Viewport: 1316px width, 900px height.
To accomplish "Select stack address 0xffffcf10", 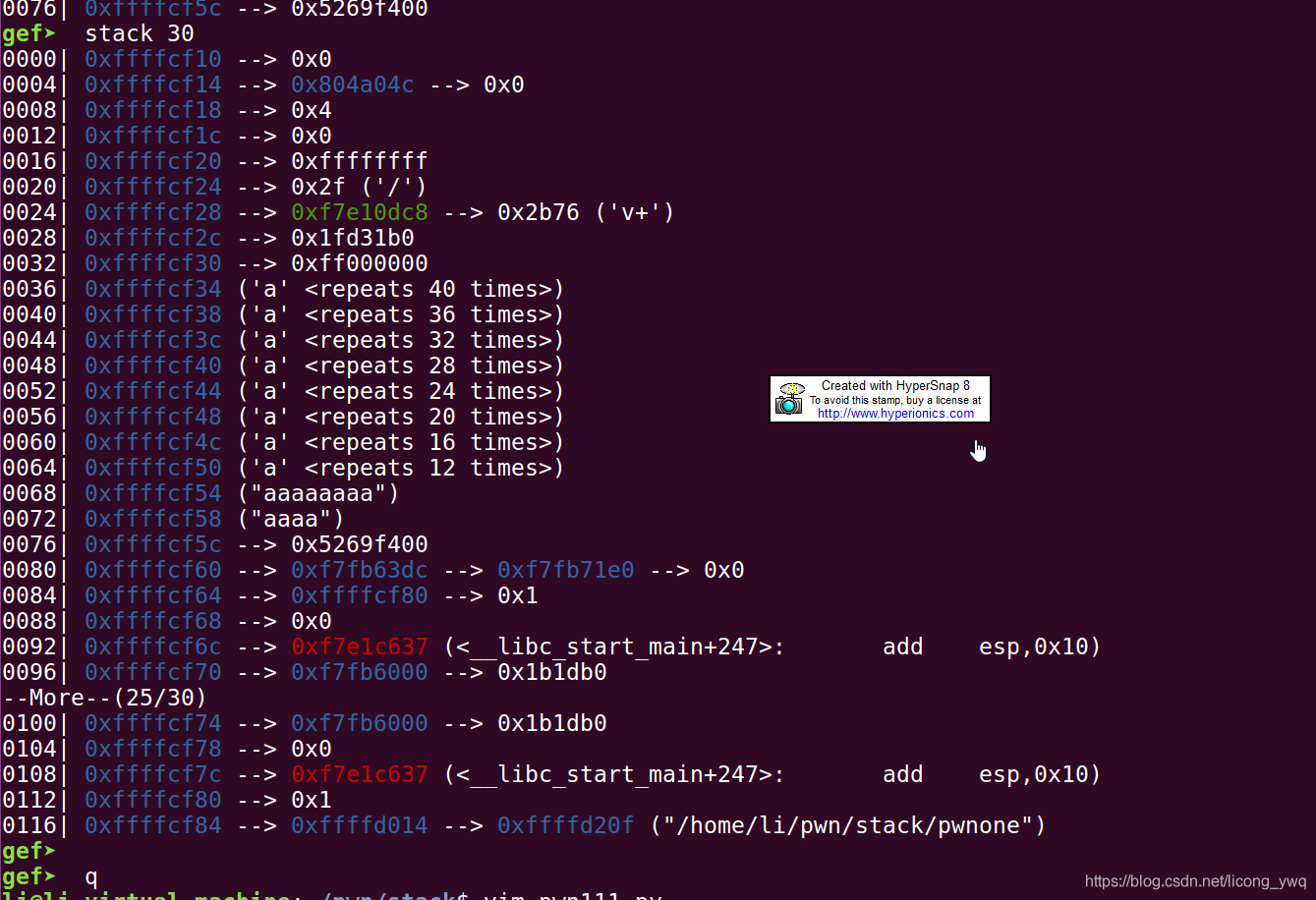I will pos(153,59).
